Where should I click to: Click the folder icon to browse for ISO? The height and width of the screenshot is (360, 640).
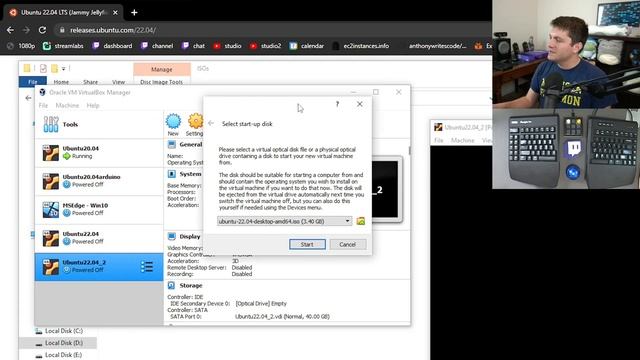pyautogui.click(x=360, y=221)
